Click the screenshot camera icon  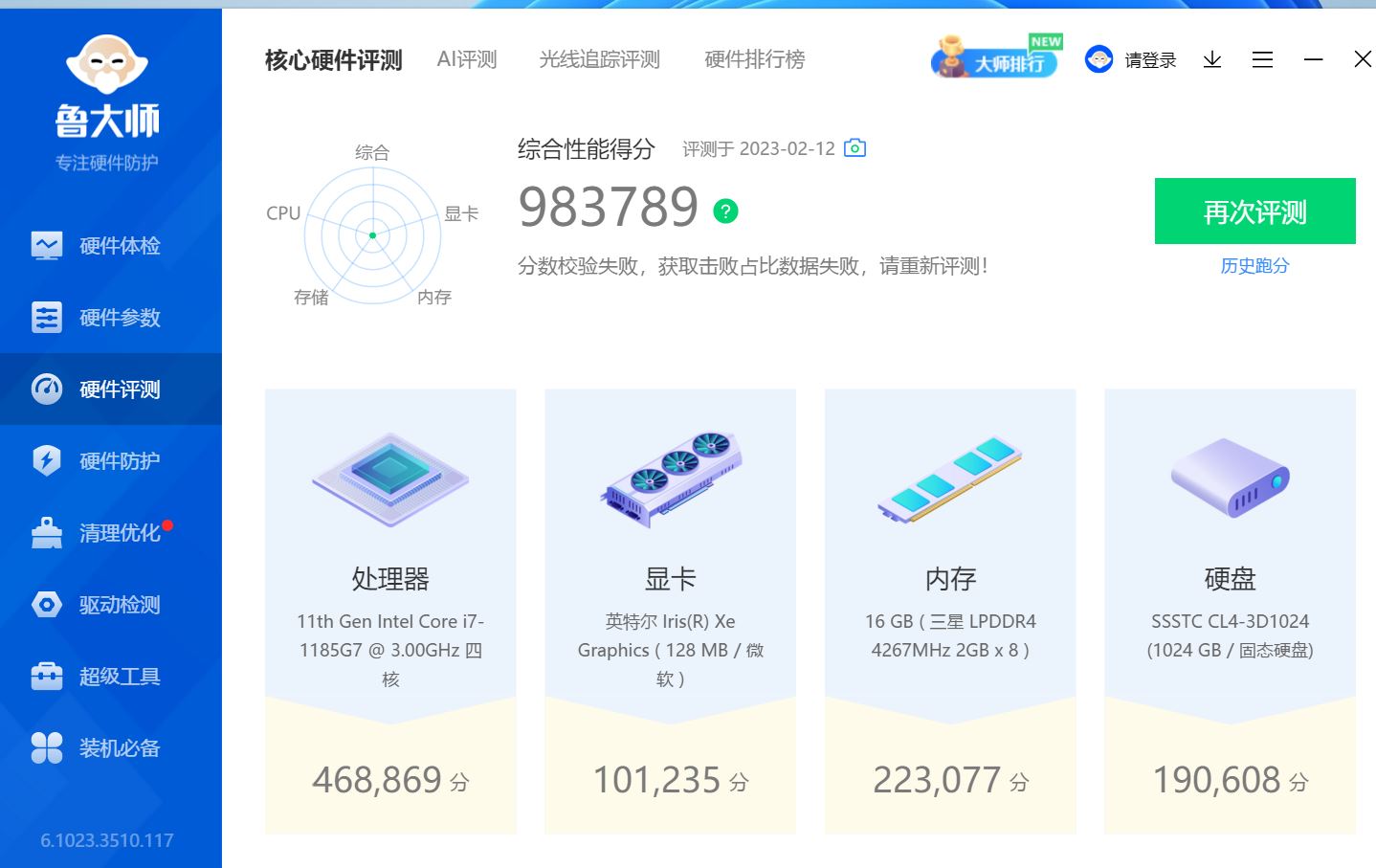click(854, 148)
